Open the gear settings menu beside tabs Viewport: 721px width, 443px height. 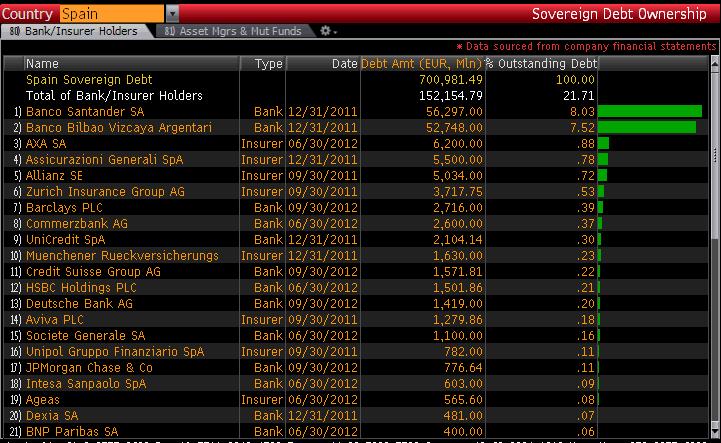[x=327, y=31]
